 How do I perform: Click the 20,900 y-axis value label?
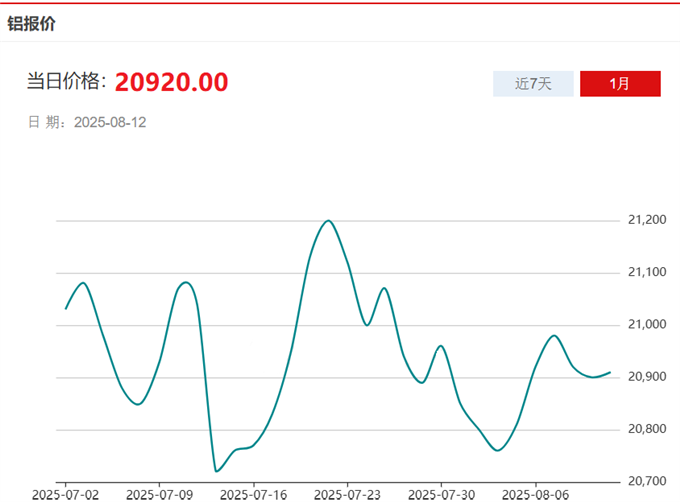click(x=646, y=377)
